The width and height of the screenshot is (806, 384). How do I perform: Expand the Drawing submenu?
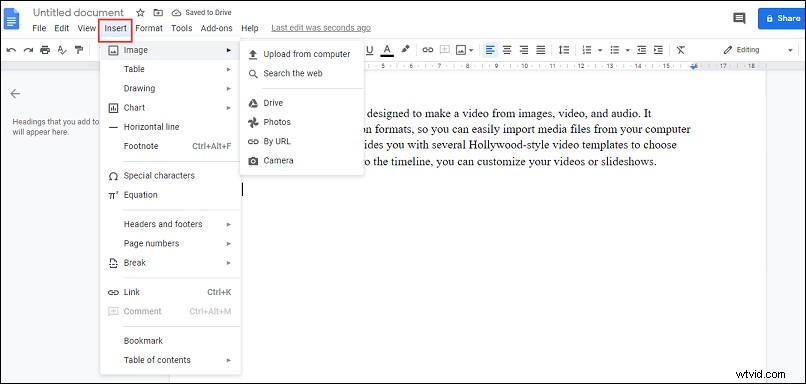click(170, 88)
